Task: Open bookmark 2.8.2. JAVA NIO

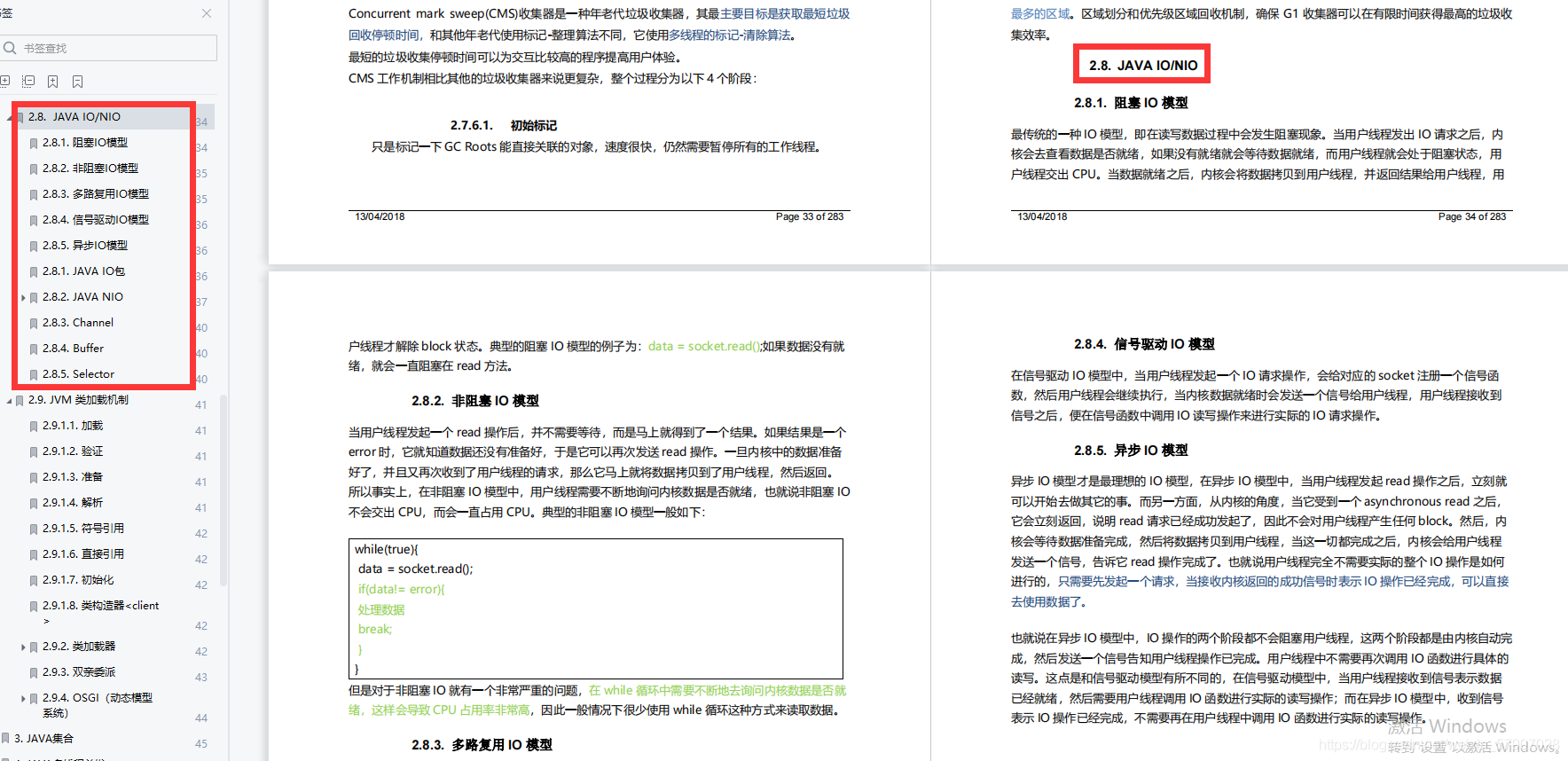Action: point(83,296)
